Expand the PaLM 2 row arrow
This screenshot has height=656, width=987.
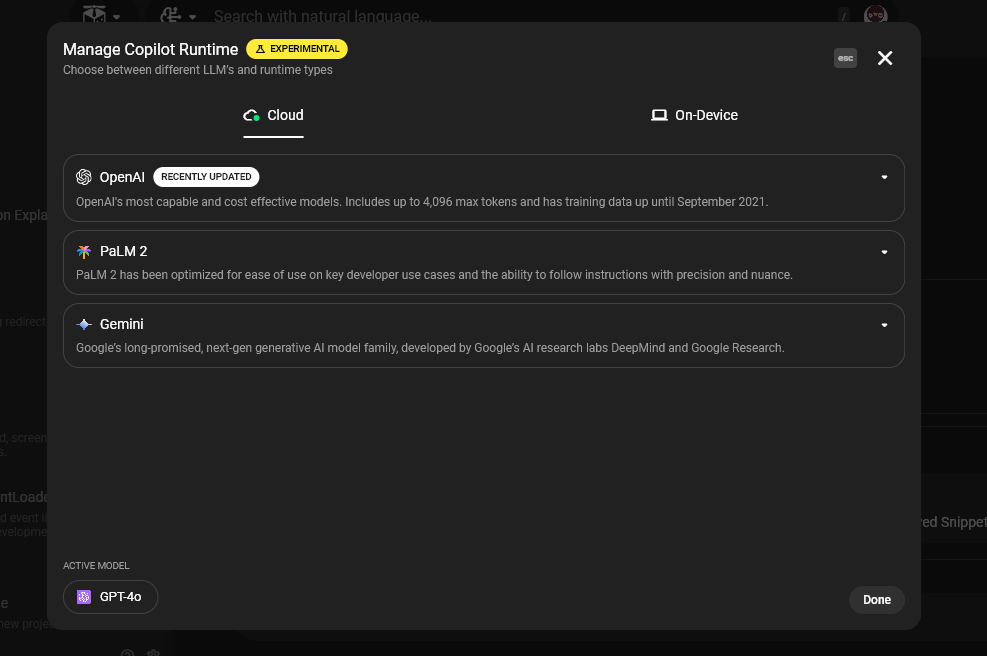(884, 252)
